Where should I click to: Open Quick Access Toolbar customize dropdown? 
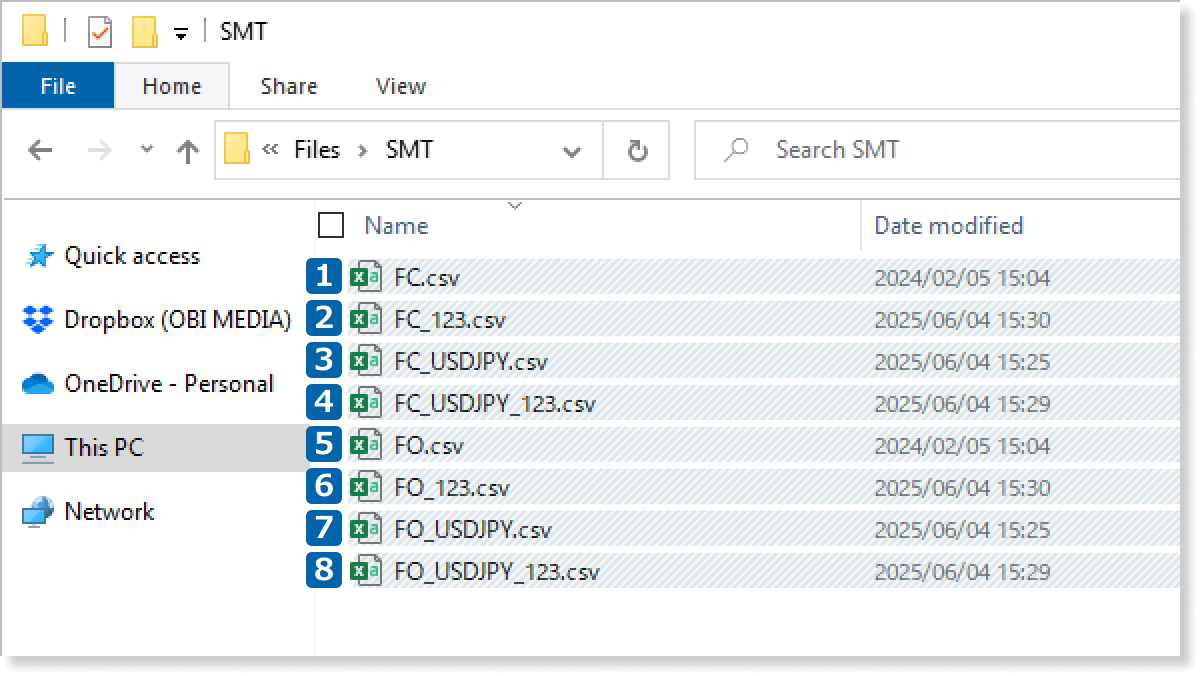click(181, 34)
